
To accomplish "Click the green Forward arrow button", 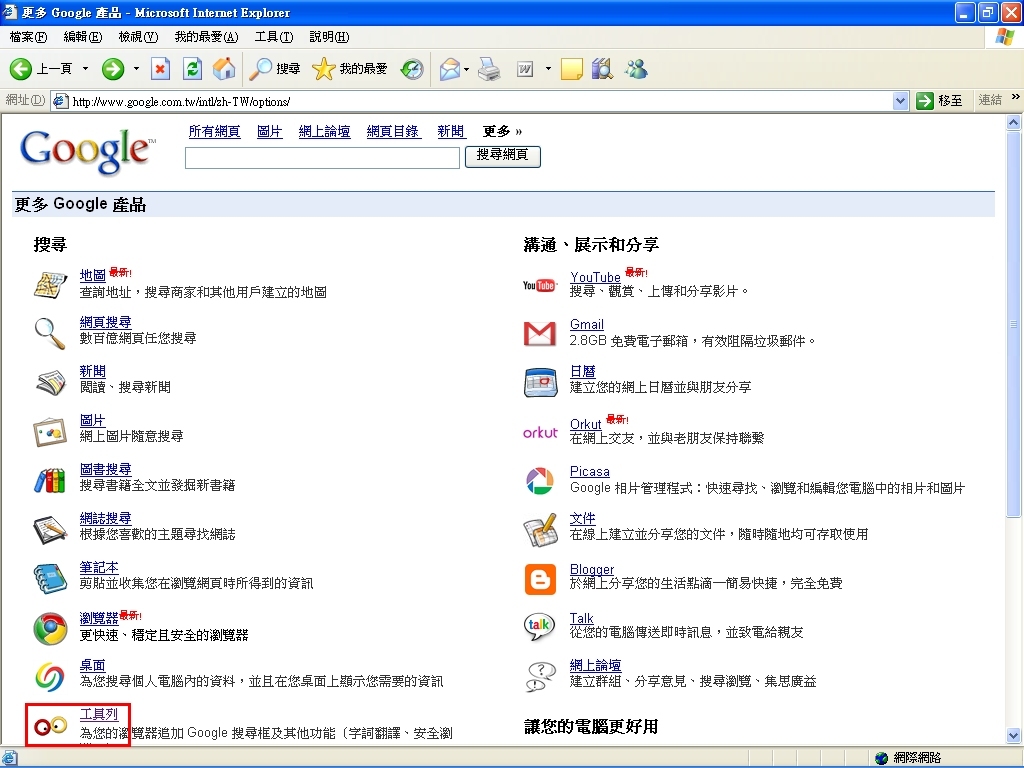I will click(x=113, y=69).
